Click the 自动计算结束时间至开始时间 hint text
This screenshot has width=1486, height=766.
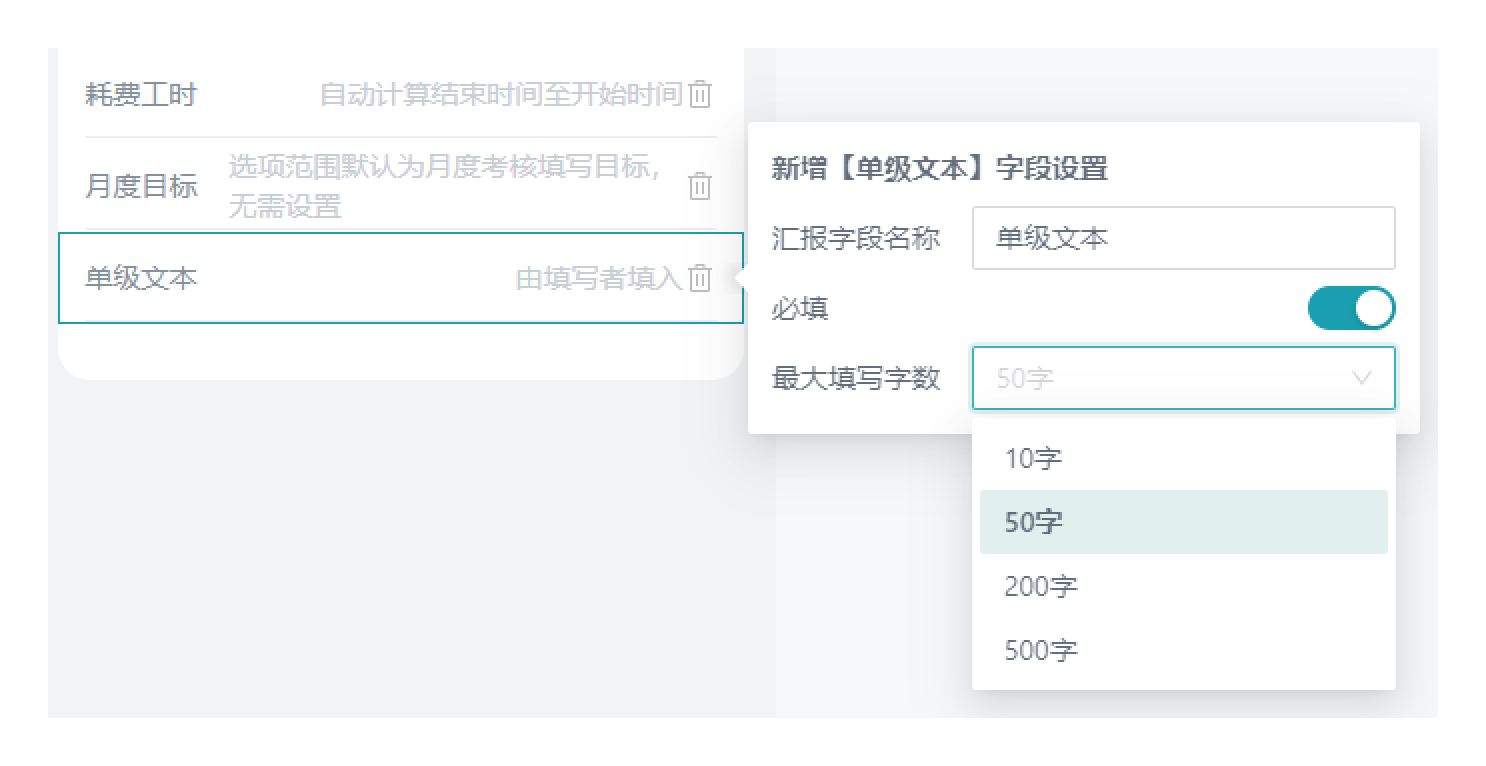(x=500, y=95)
